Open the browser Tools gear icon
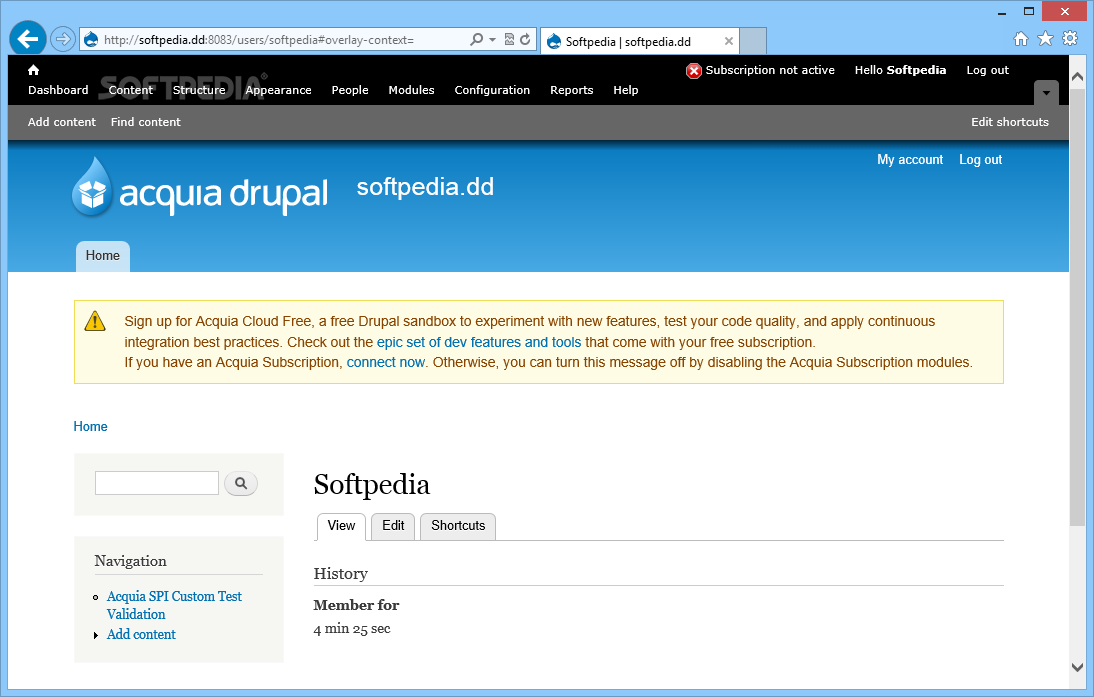The image size is (1094, 697). [1070, 38]
